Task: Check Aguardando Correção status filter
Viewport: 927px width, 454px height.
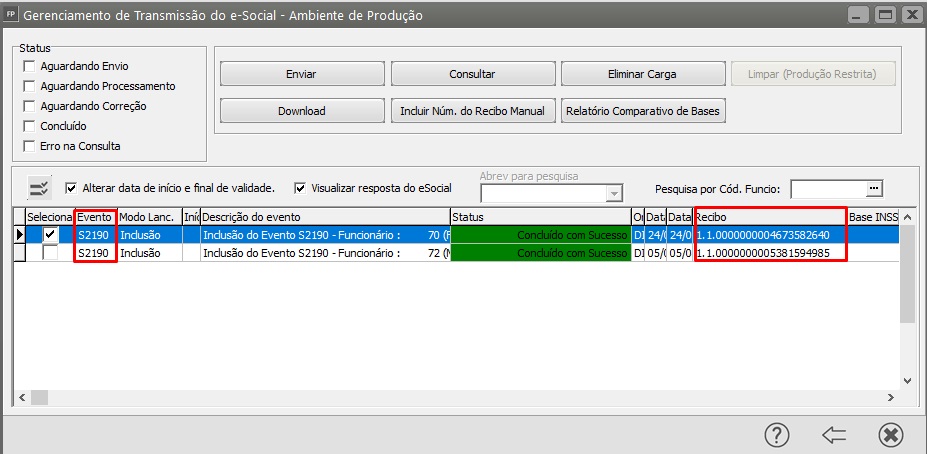Action: point(29,106)
